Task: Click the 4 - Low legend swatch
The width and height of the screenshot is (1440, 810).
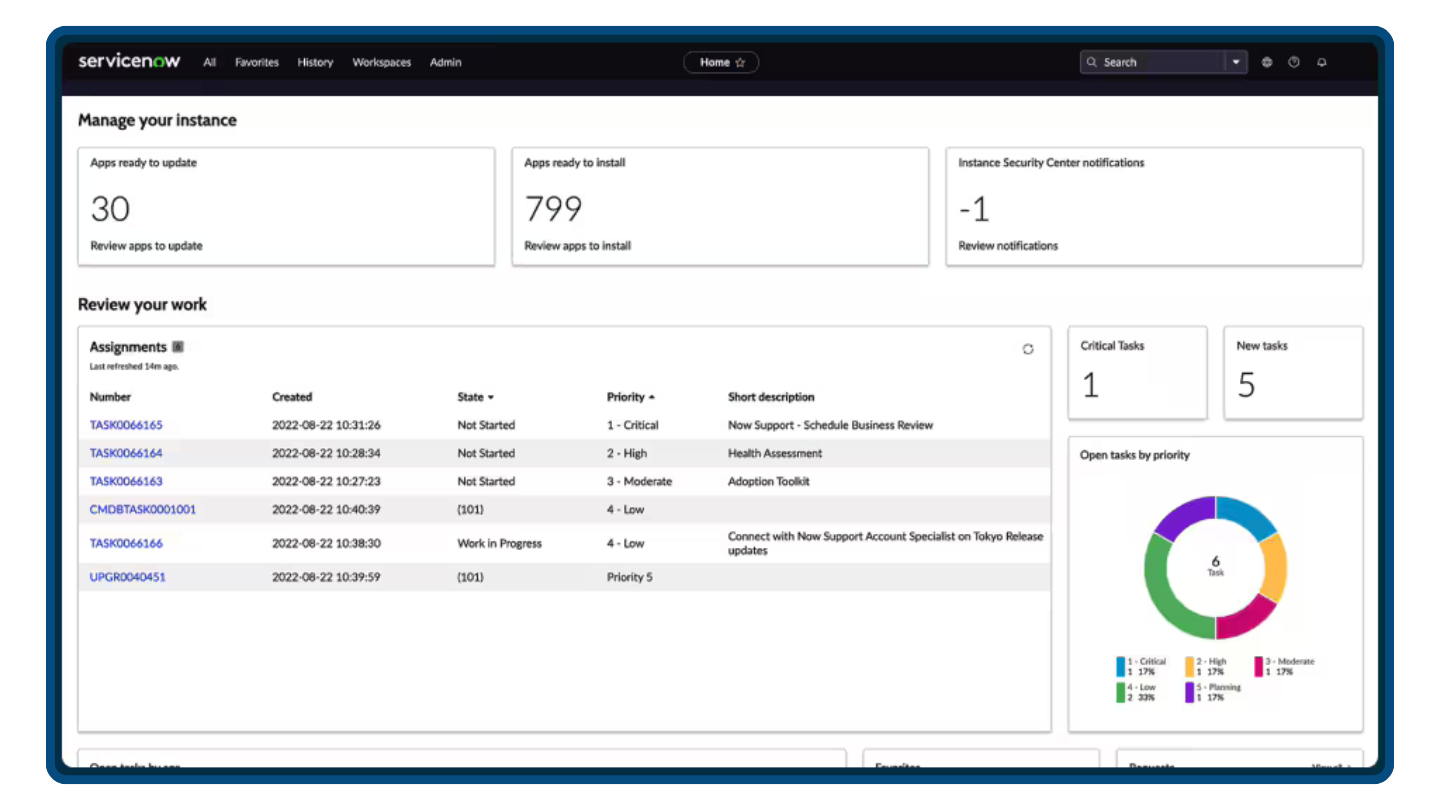Action: tap(1121, 692)
